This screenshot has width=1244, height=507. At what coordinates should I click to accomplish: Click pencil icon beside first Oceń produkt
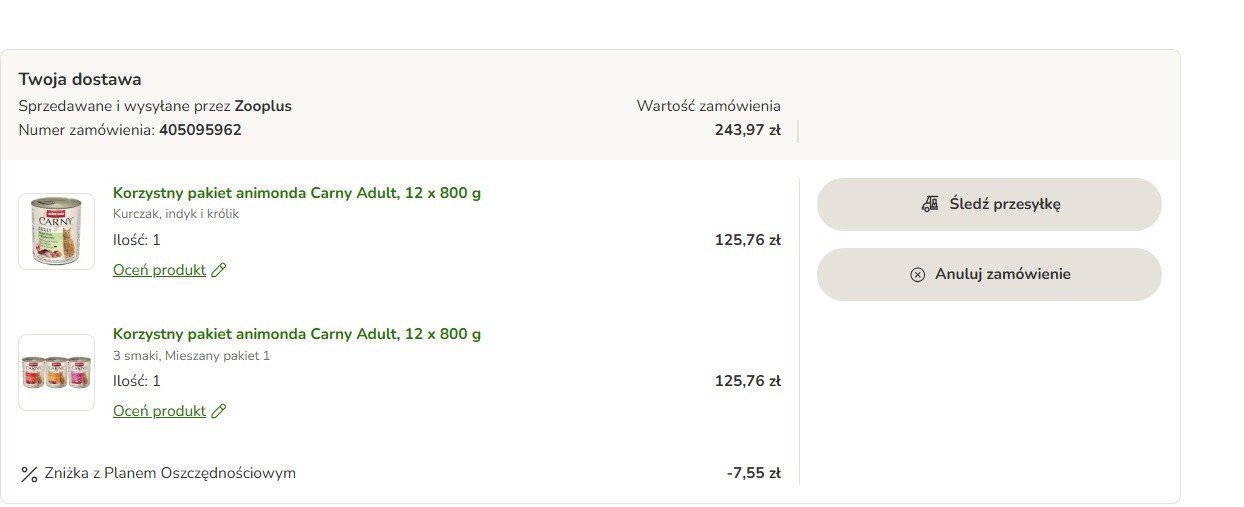click(x=219, y=270)
